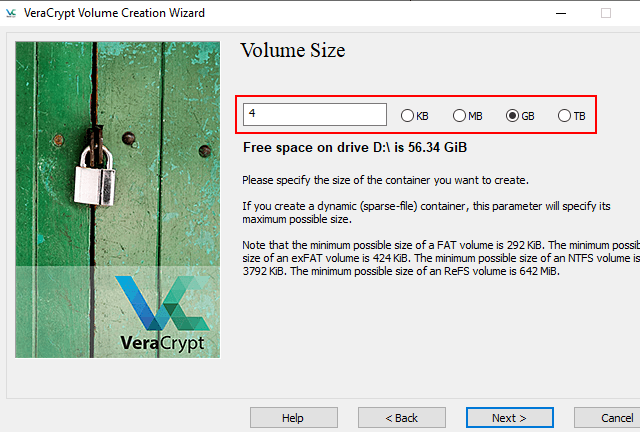Select the MB size unit

(468, 116)
